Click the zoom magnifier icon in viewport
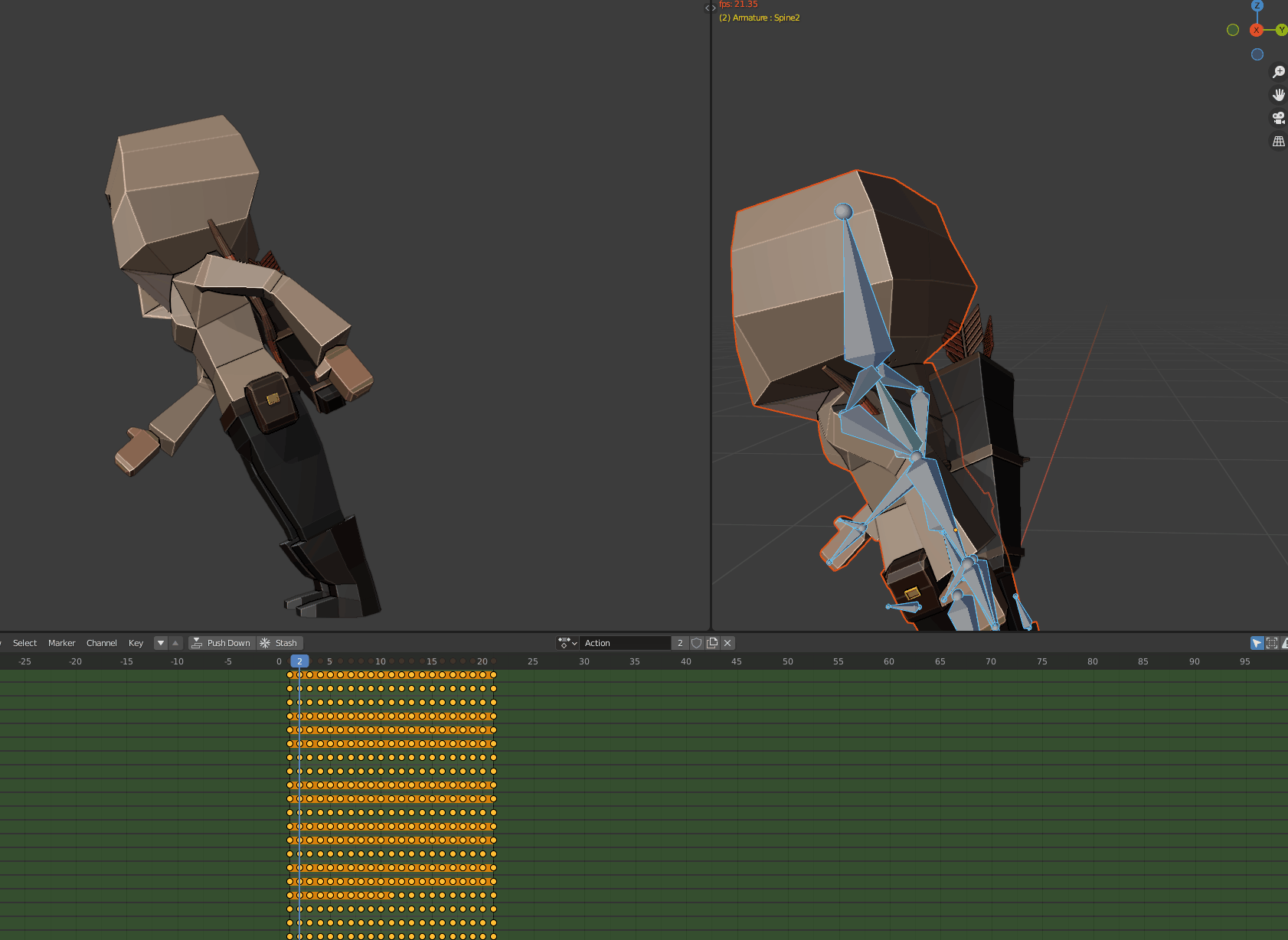The image size is (1288, 940). pos(1279,71)
